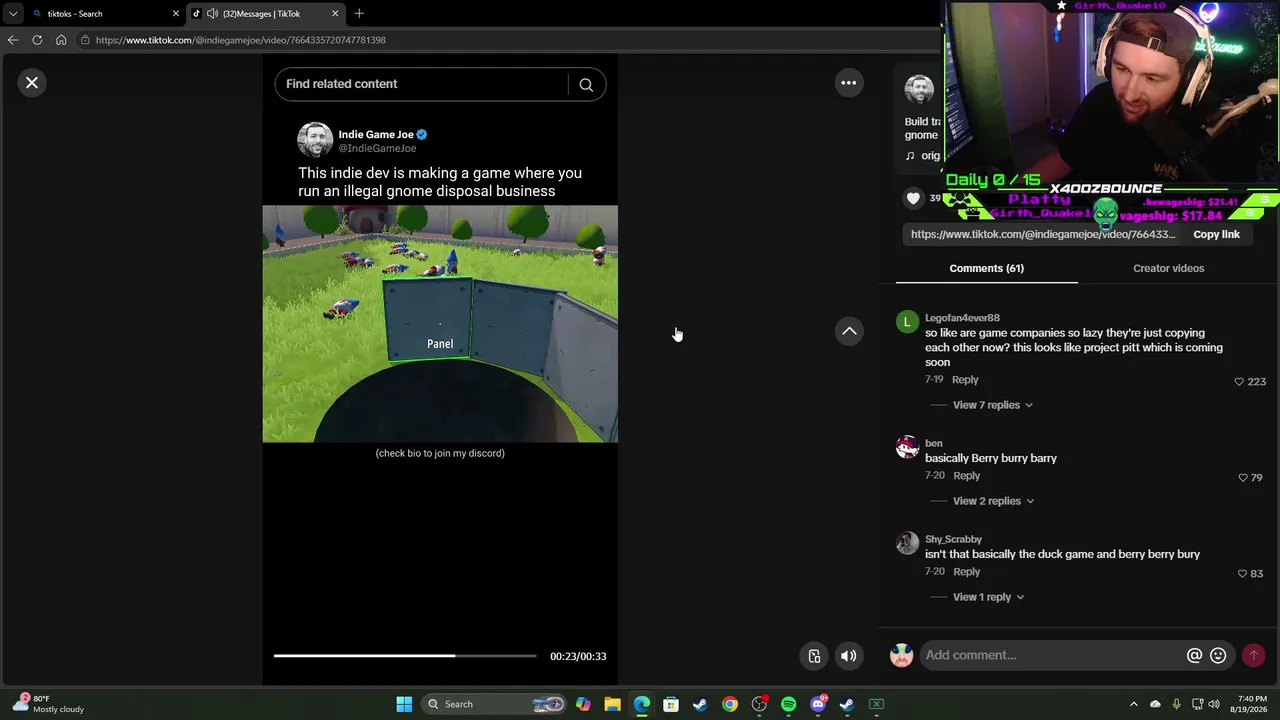Expand View 1 reply
The width and height of the screenshot is (1280, 720).
click(988, 597)
